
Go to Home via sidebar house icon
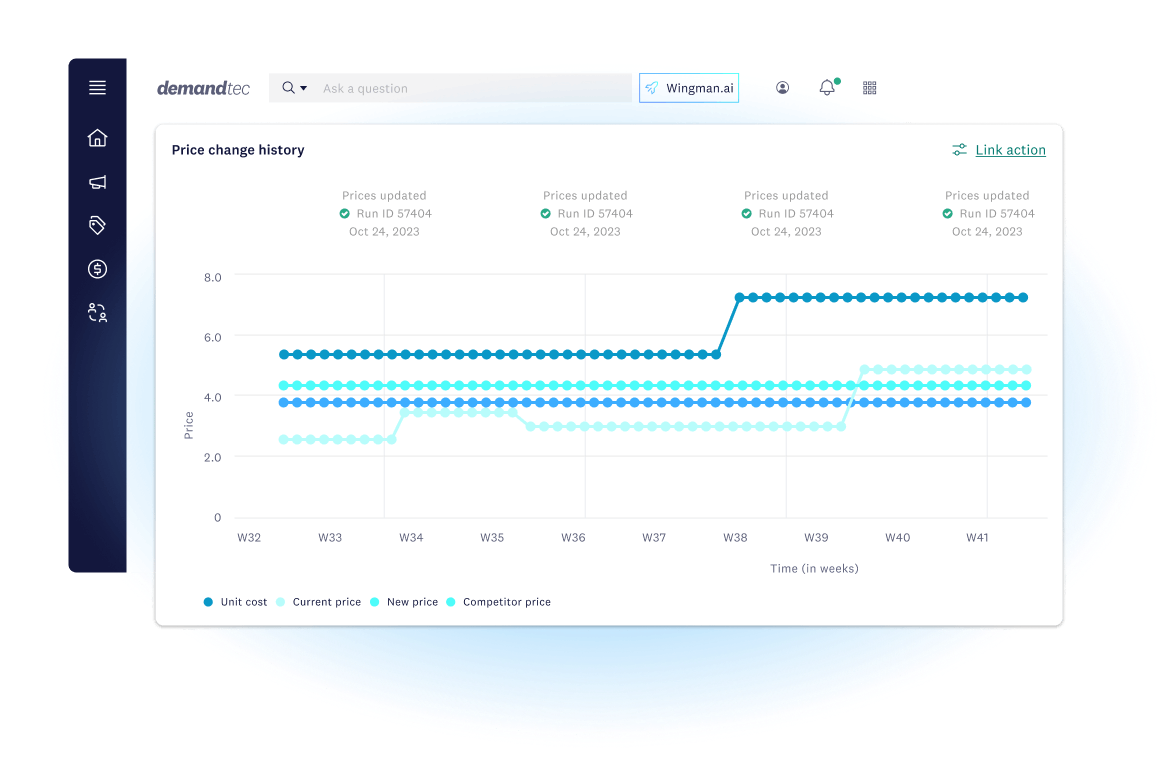point(97,138)
